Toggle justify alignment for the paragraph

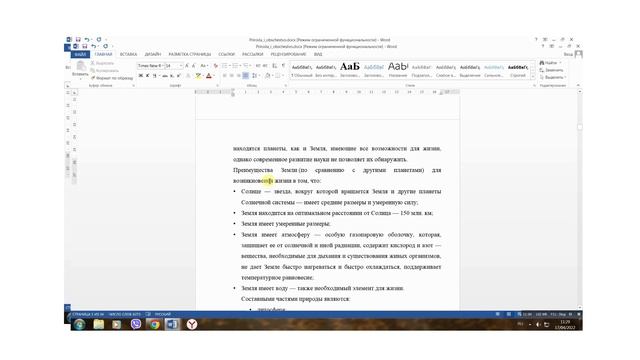pos(245,76)
